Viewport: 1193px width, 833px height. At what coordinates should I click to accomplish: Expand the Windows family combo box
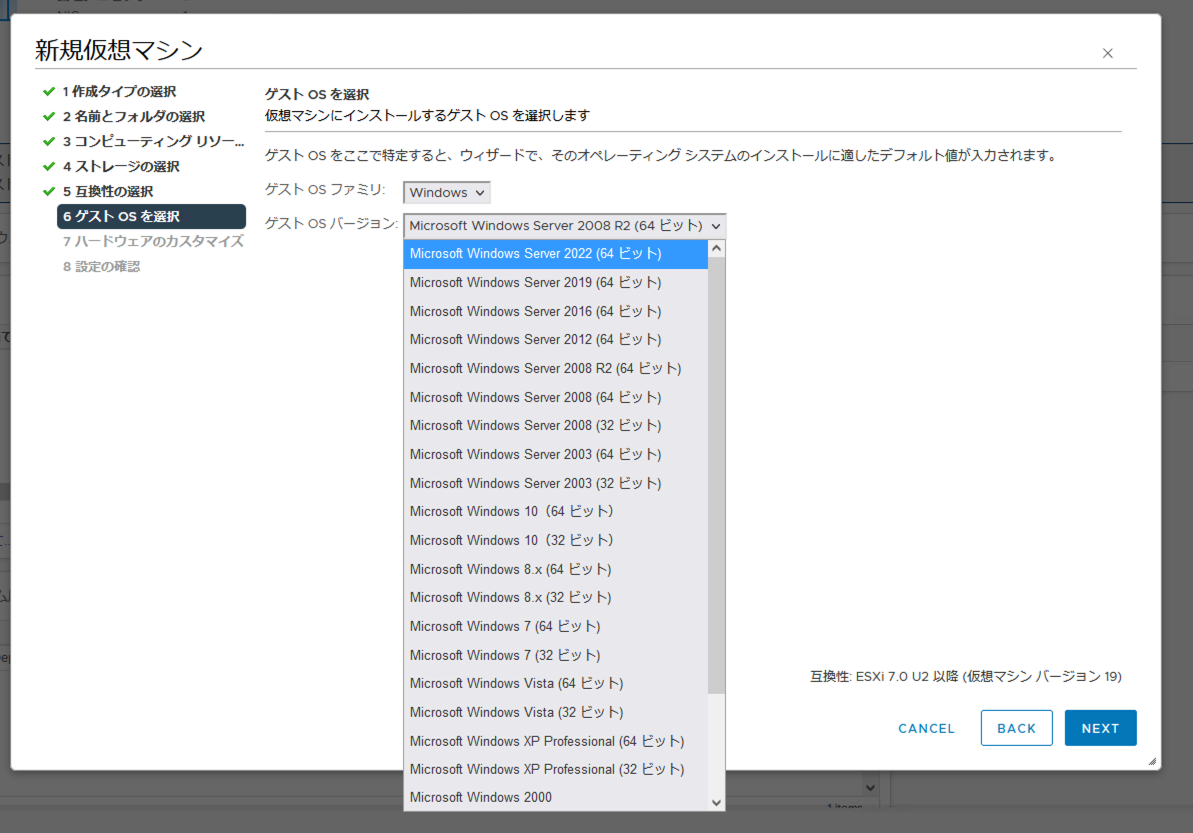(446, 192)
